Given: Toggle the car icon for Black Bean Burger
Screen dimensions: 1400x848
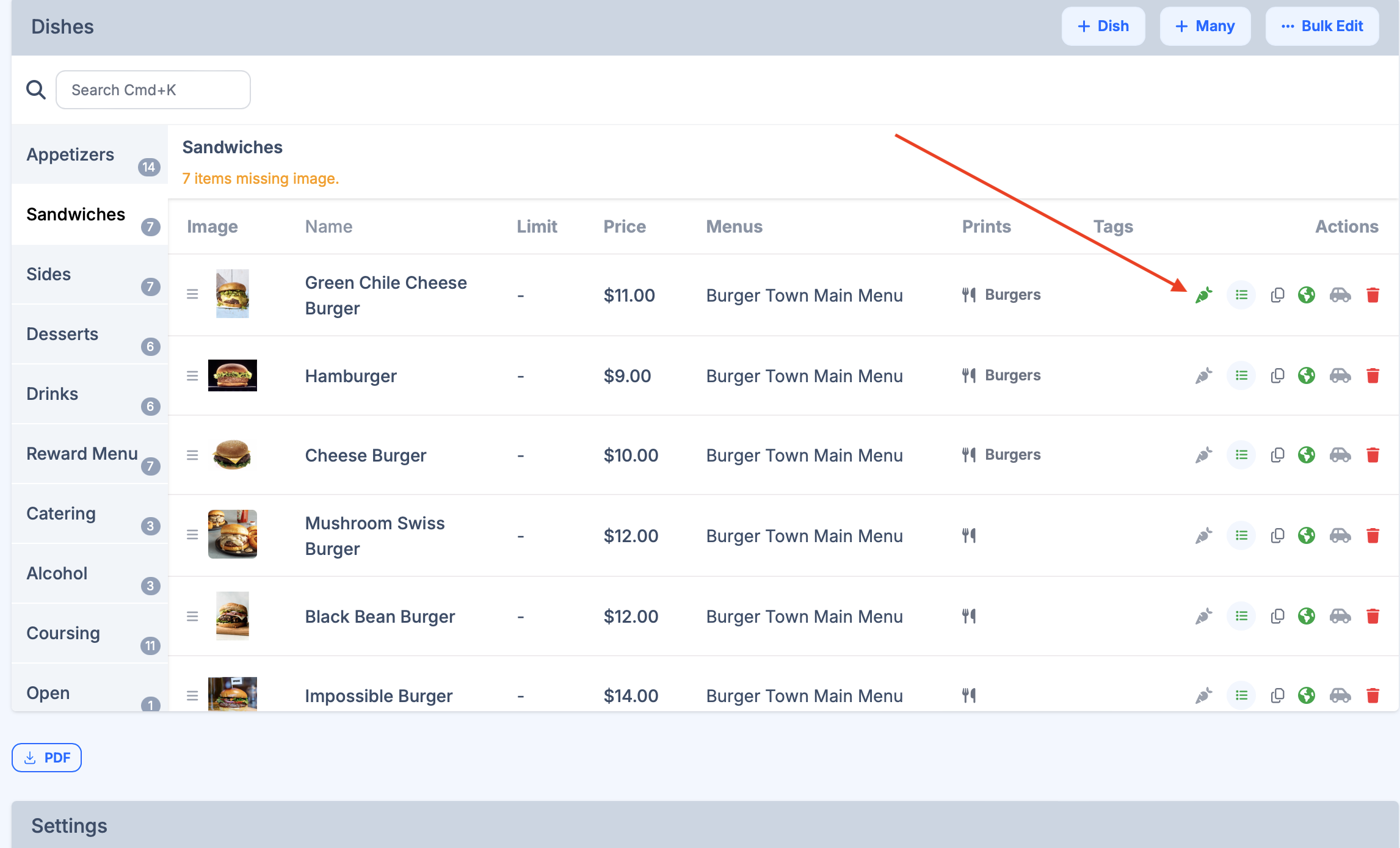Looking at the screenshot, I should [x=1340, y=616].
